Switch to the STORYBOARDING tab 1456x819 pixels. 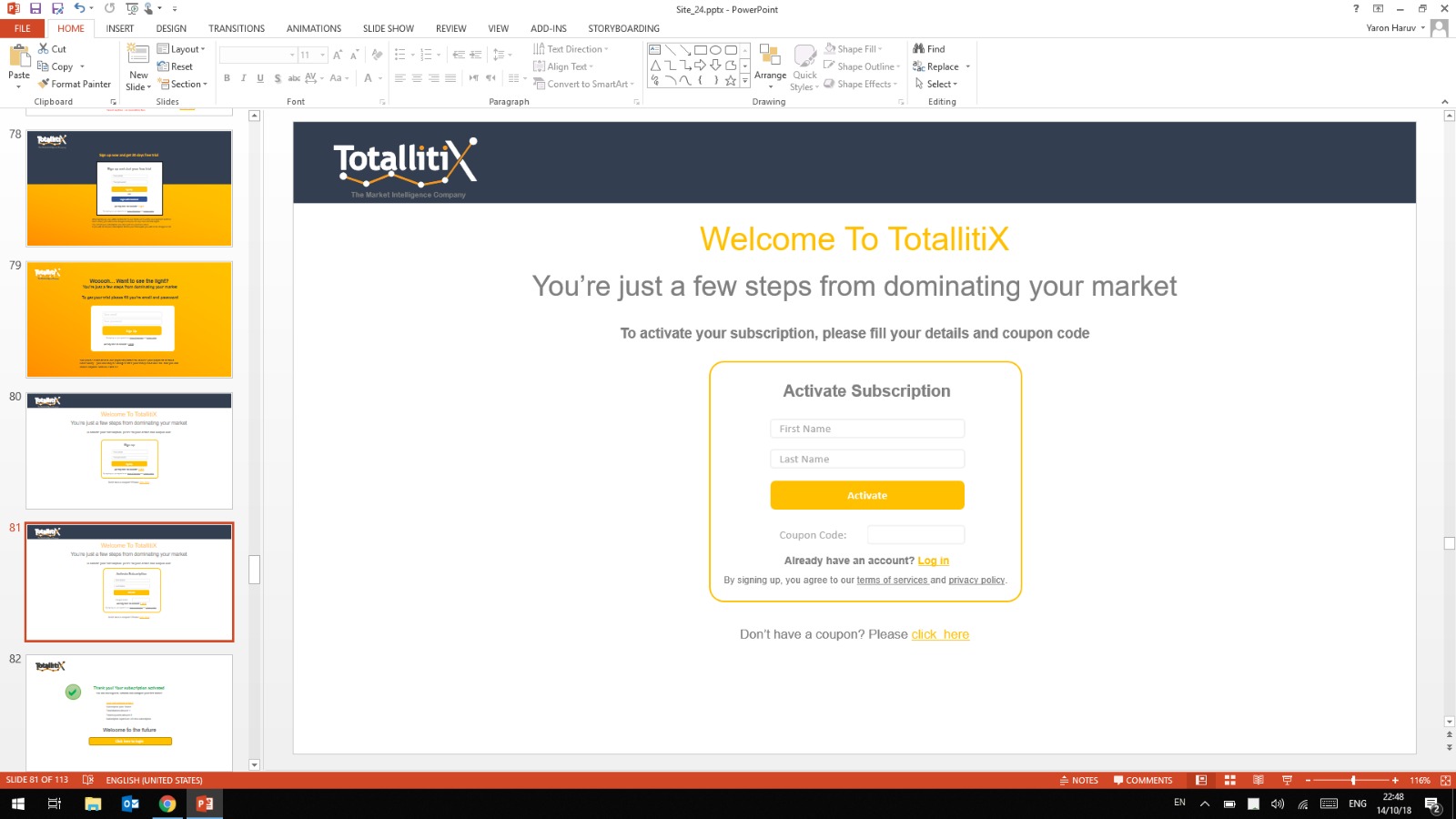point(623,28)
